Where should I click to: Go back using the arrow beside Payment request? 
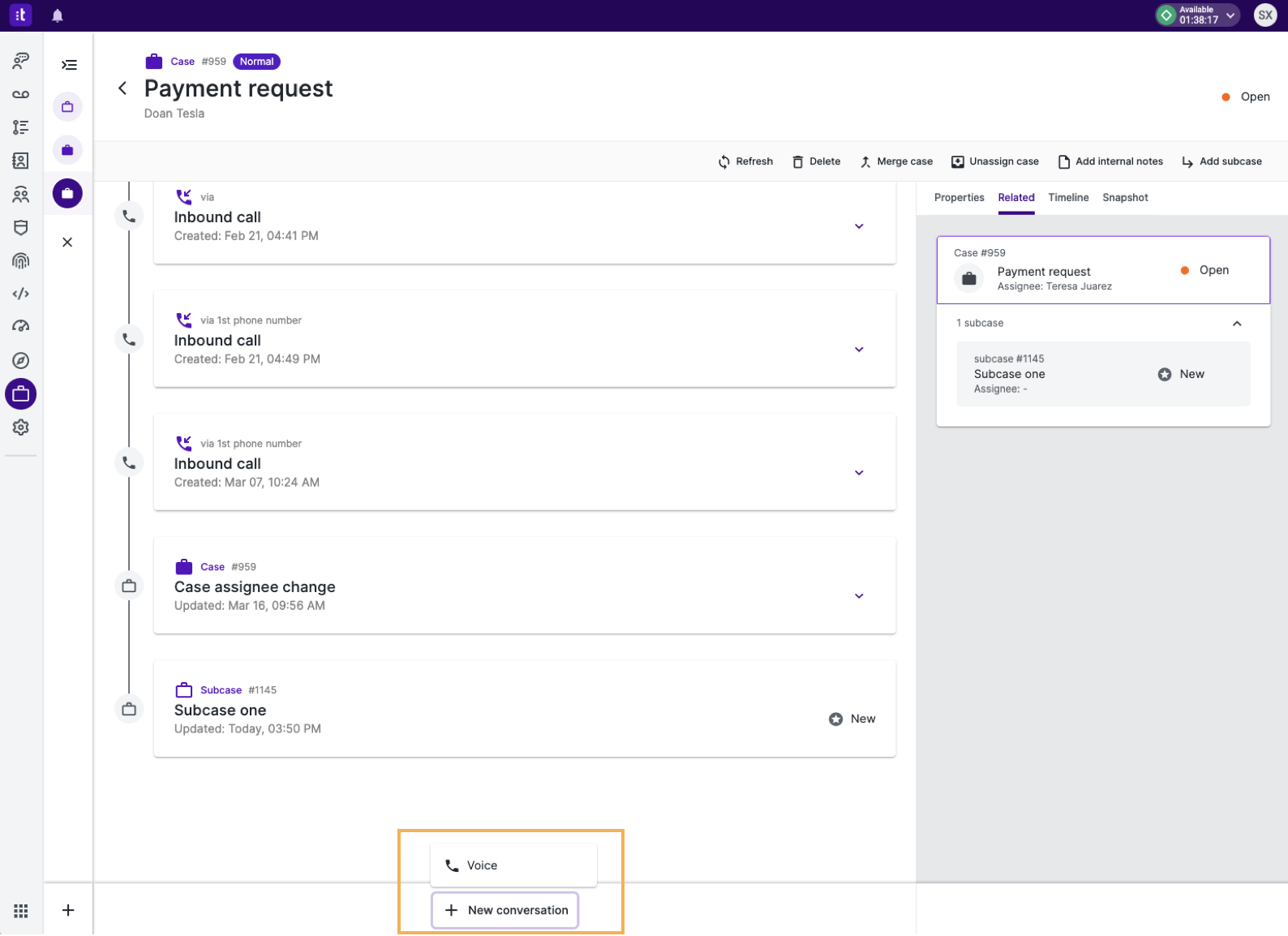click(x=122, y=88)
